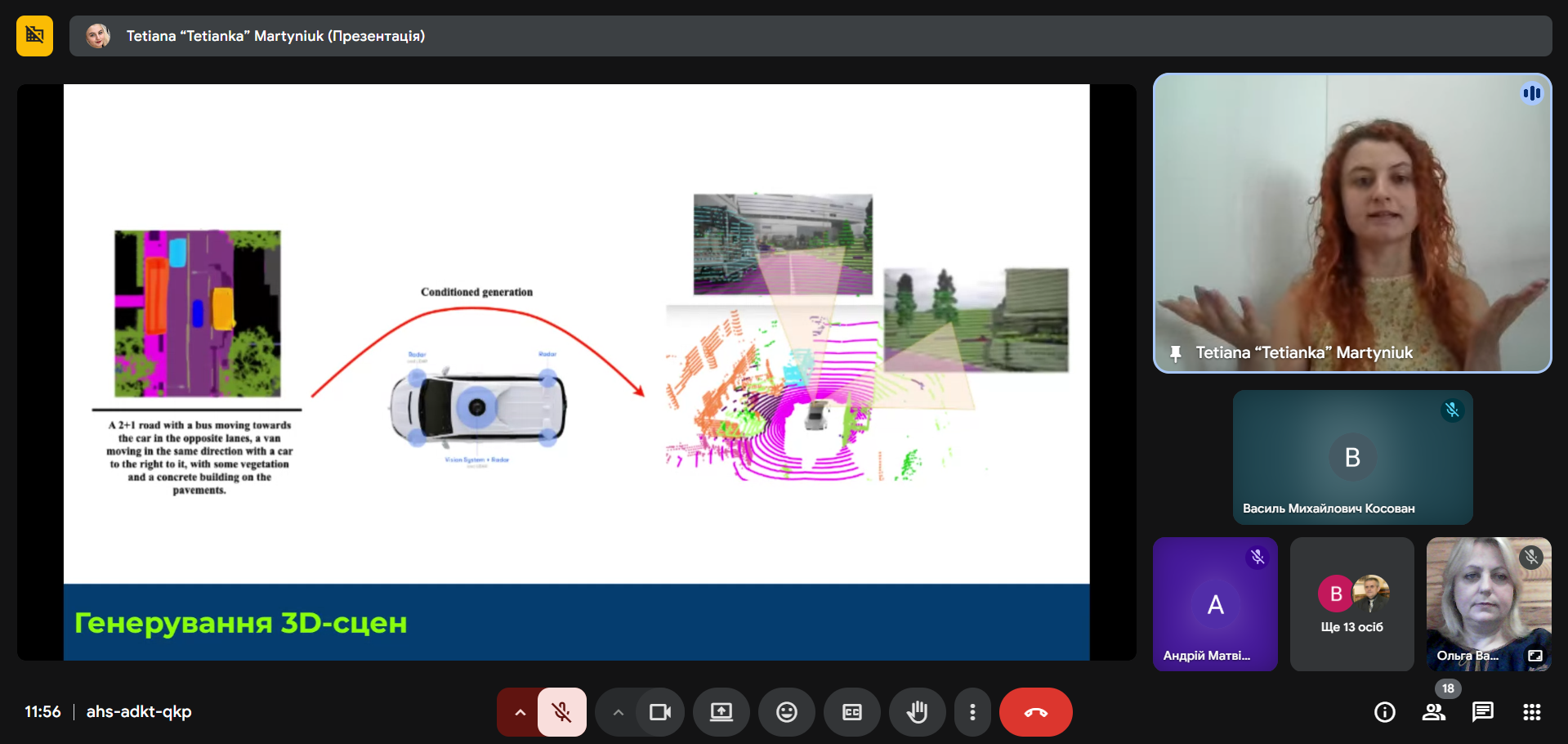The width and height of the screenshot is (1568, 744).
Task: Open video settings arrow beside the camera
Action: tap(619, 712)
